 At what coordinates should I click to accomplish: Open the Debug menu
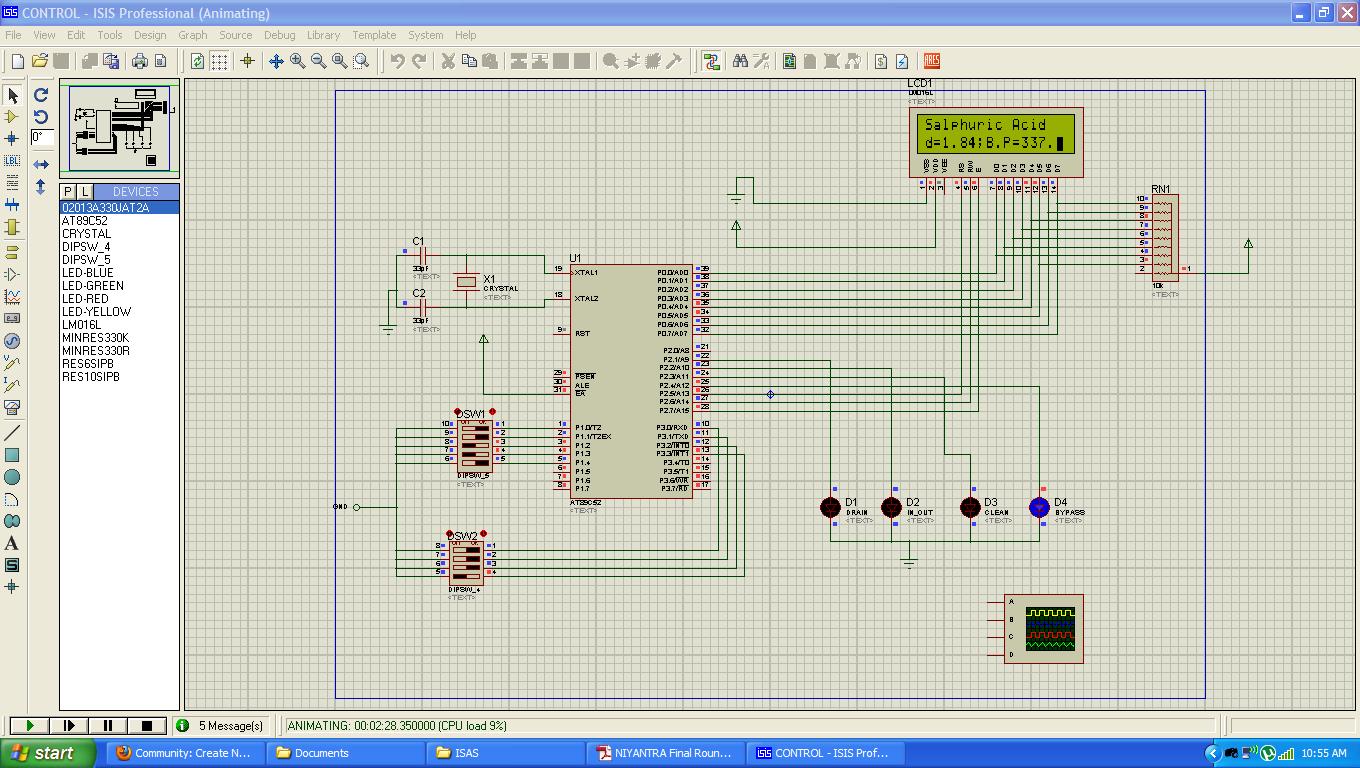(x=279, y=35)
